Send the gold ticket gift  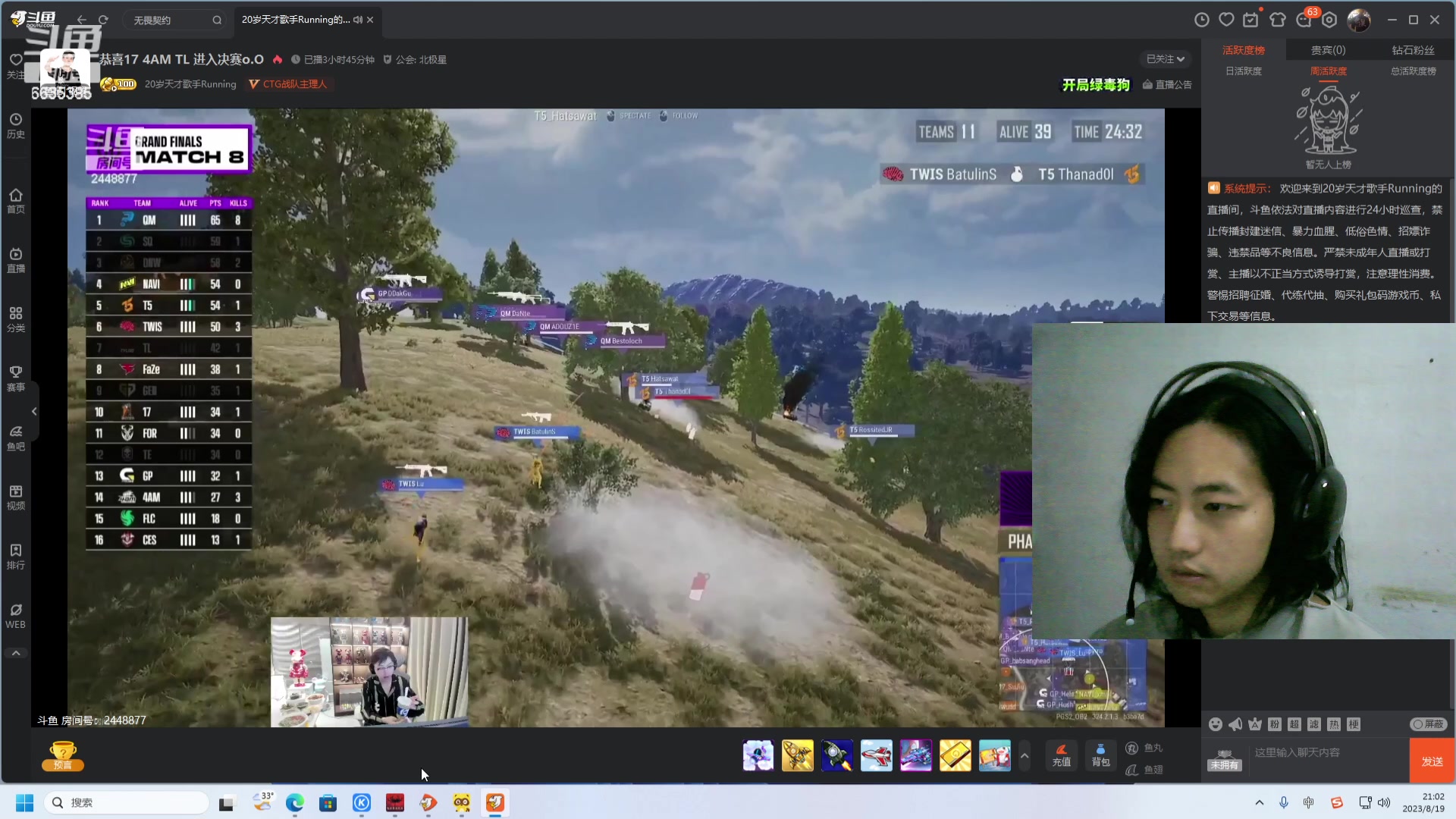pyautogui.click(x=955, y=755)
